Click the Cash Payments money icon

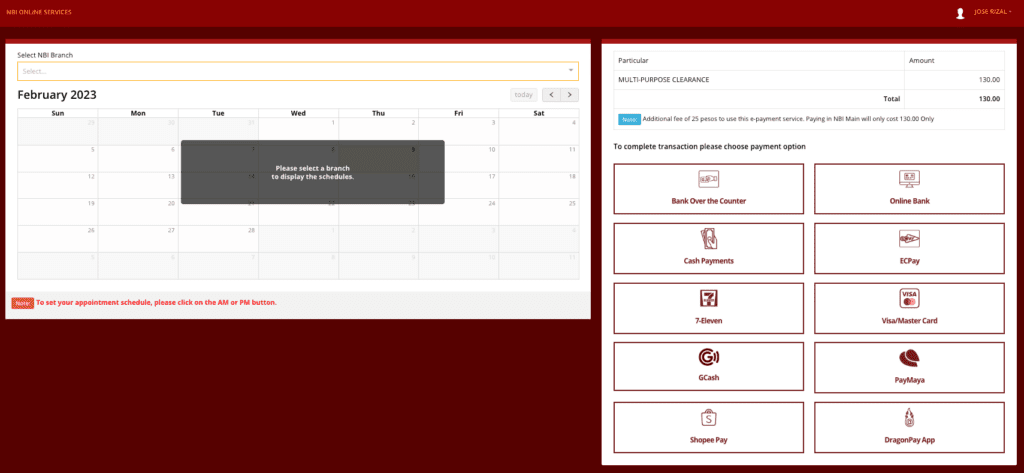point(709,238)
